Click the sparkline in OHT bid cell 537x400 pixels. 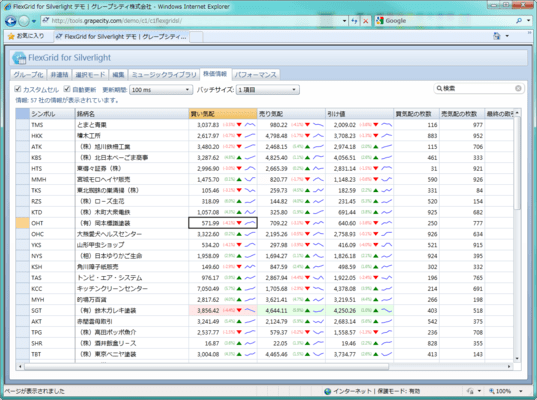[250, 223]
